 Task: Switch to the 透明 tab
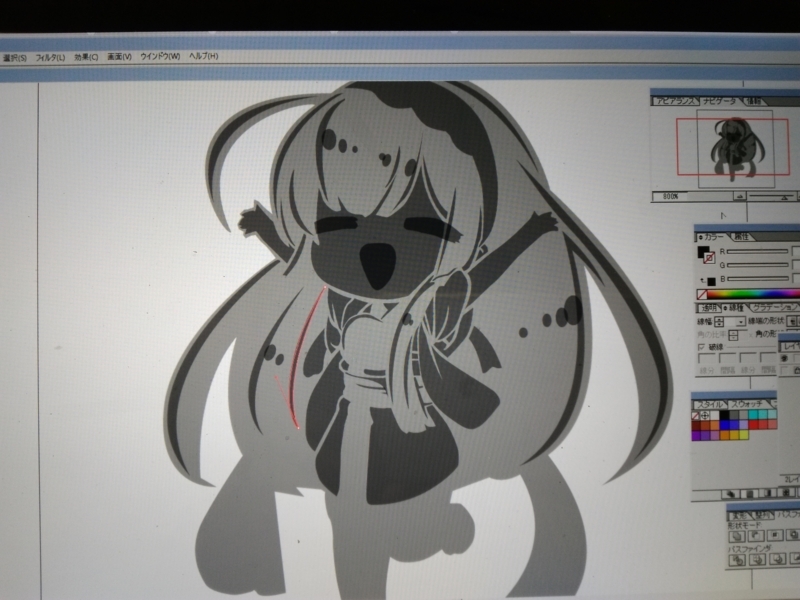click(709, 308)
